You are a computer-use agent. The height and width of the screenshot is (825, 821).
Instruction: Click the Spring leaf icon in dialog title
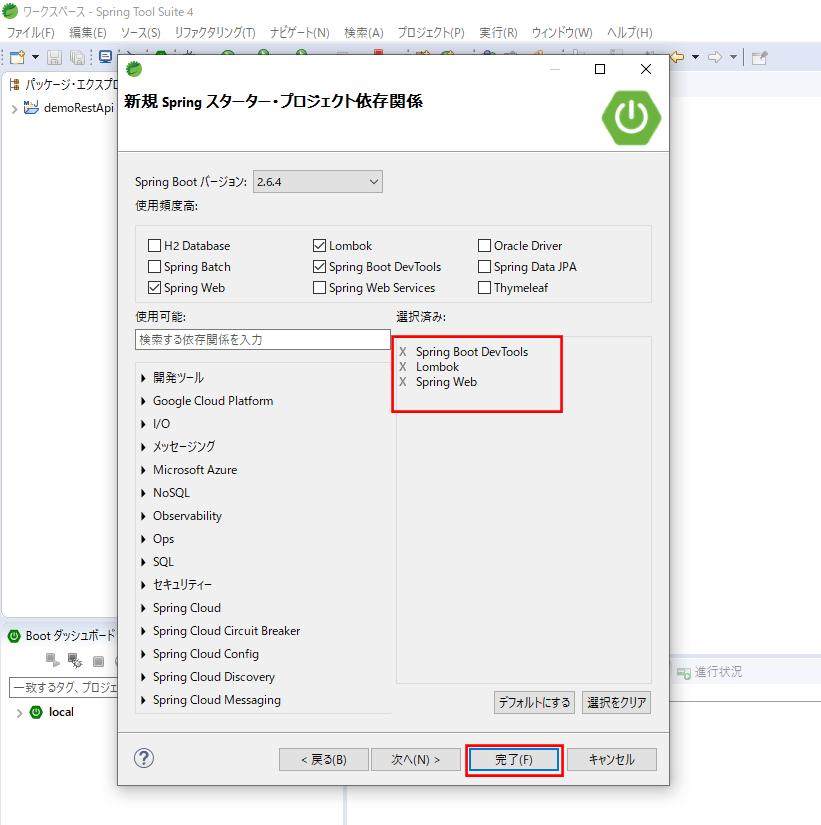tap(134, 69)
